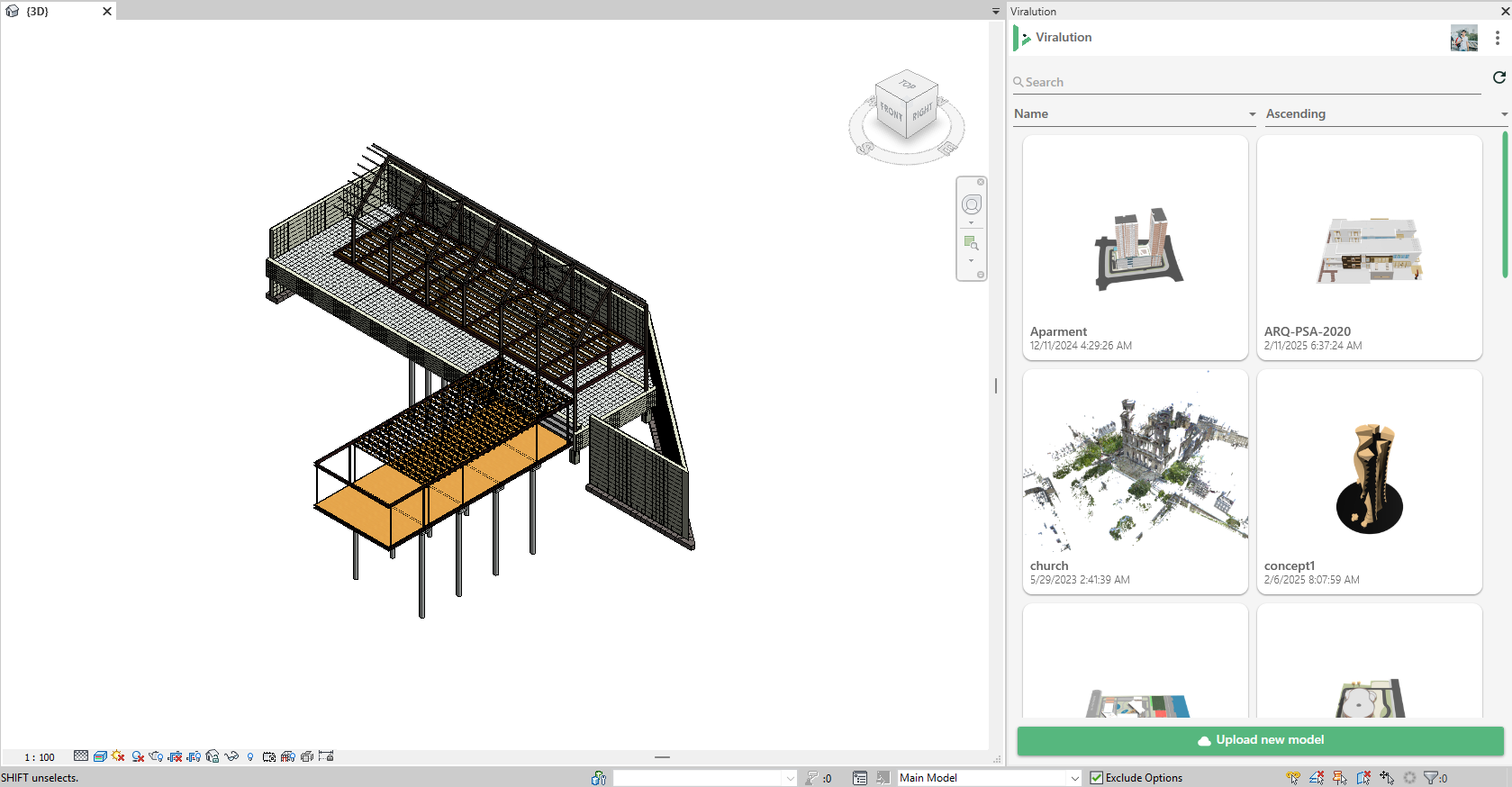This screenshot has height=787, width=1512.
Task: Click the user profile avatar
Action: coord(1463,38)
